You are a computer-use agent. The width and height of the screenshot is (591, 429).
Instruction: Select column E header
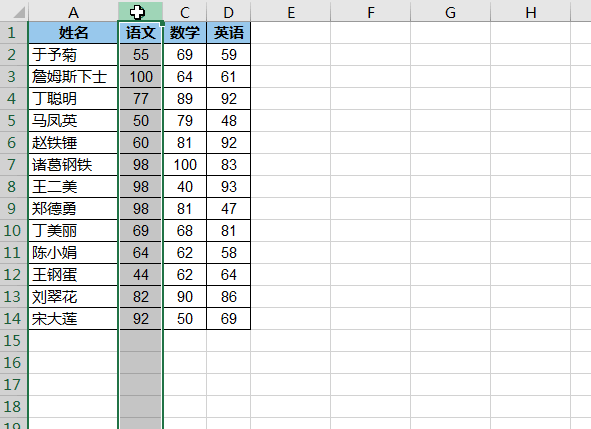(291, 11)
